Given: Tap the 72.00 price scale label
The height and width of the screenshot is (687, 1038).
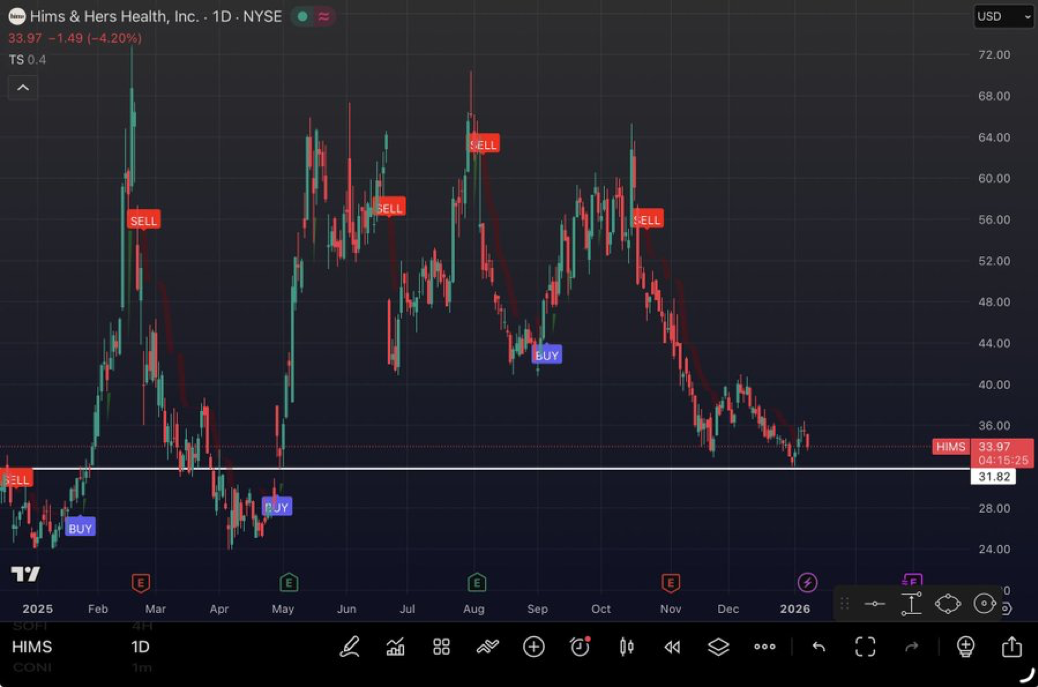Looking at the screenshot, I should pos(994,55).
